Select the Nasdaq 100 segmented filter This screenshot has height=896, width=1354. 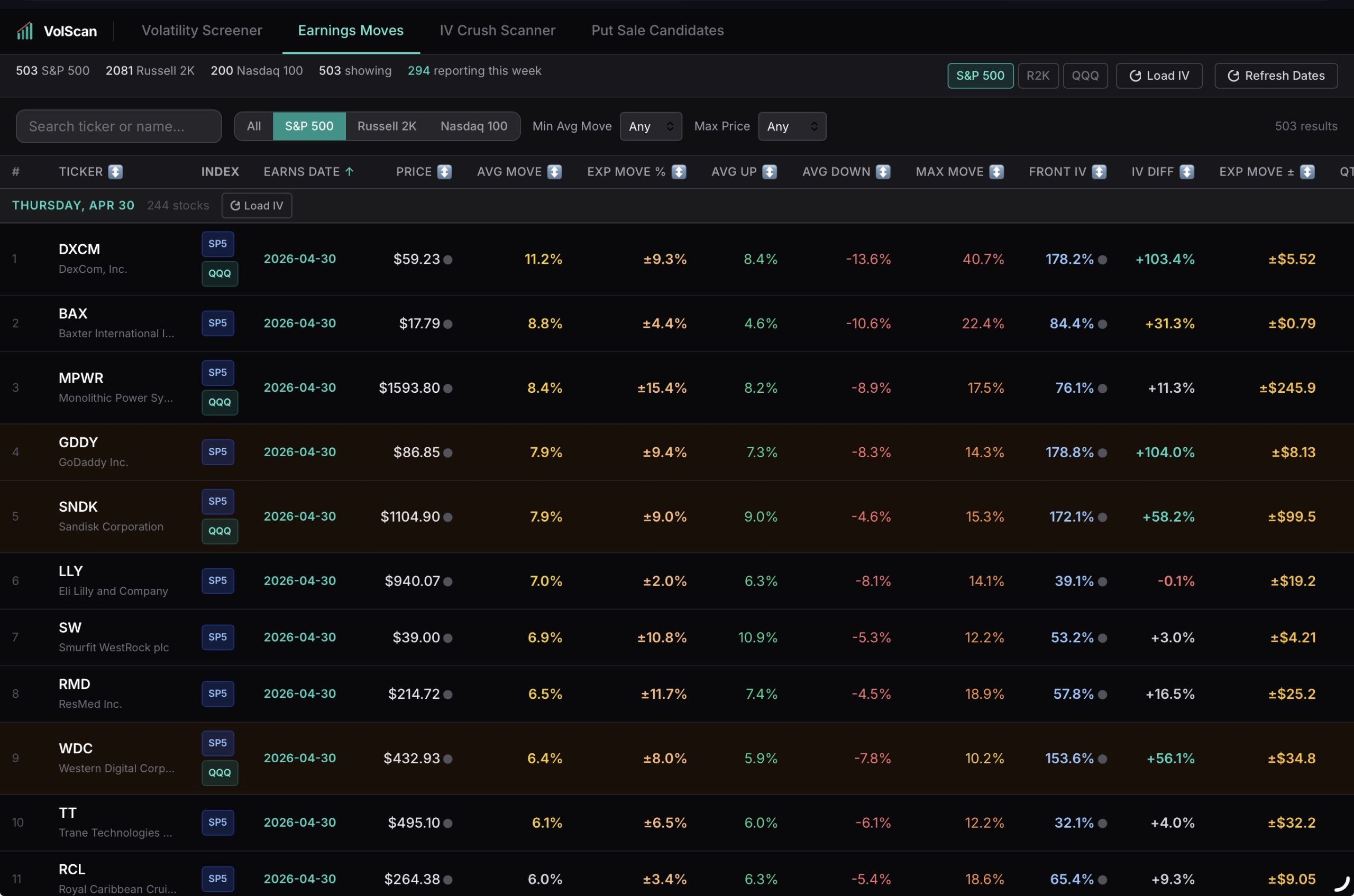pos(473,126)
